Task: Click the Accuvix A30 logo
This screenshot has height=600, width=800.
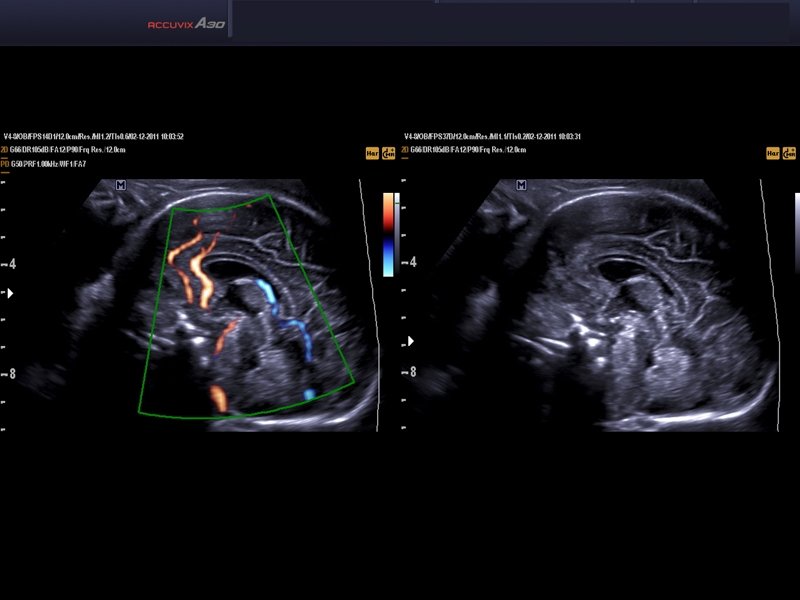Action: tap(184, 22)
